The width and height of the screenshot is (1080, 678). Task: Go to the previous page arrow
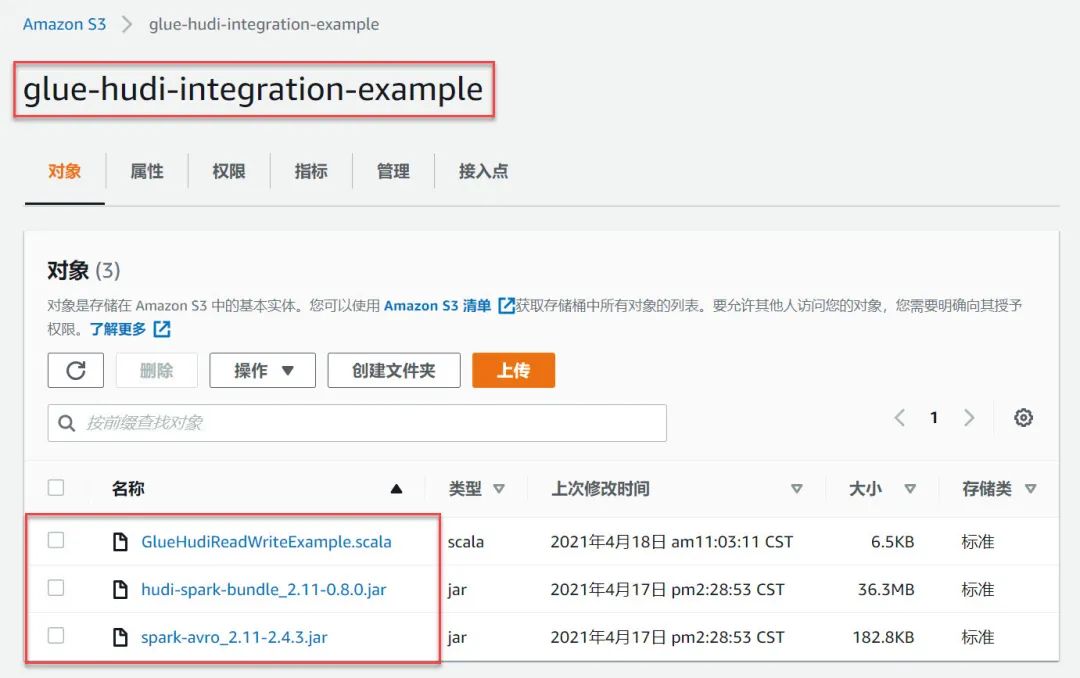coord(900,418)
